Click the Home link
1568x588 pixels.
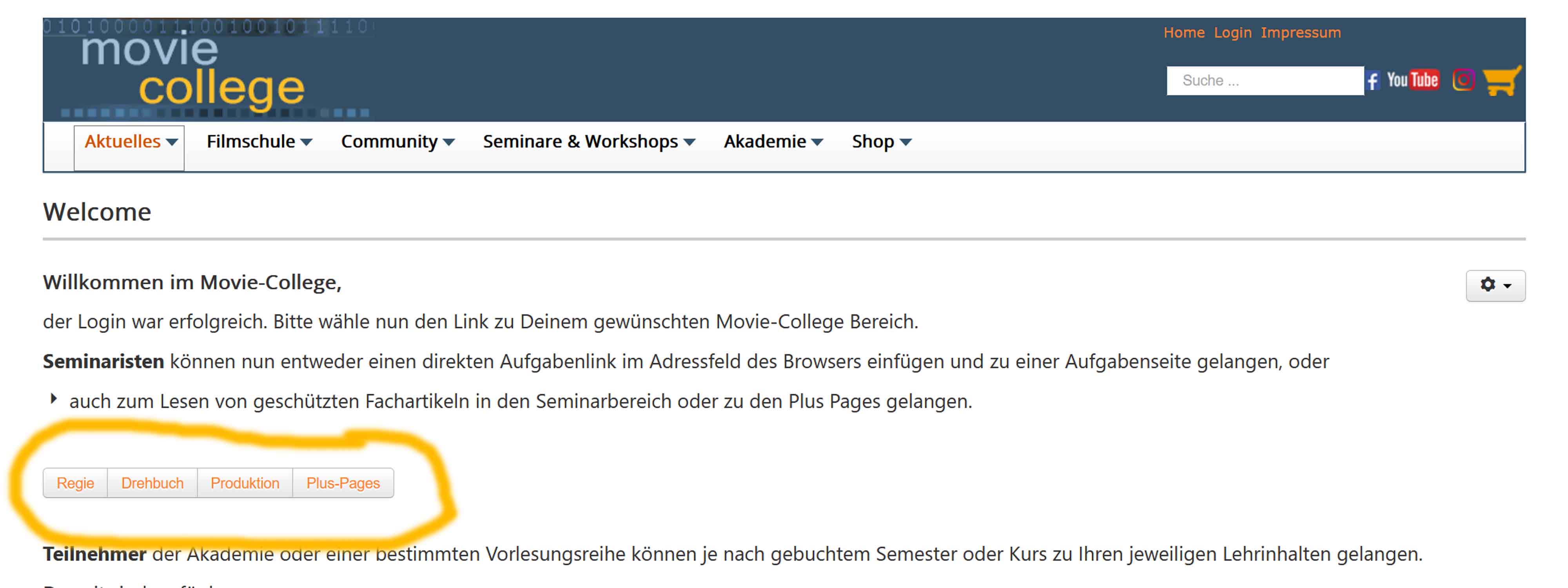[x=1183, y=33]
